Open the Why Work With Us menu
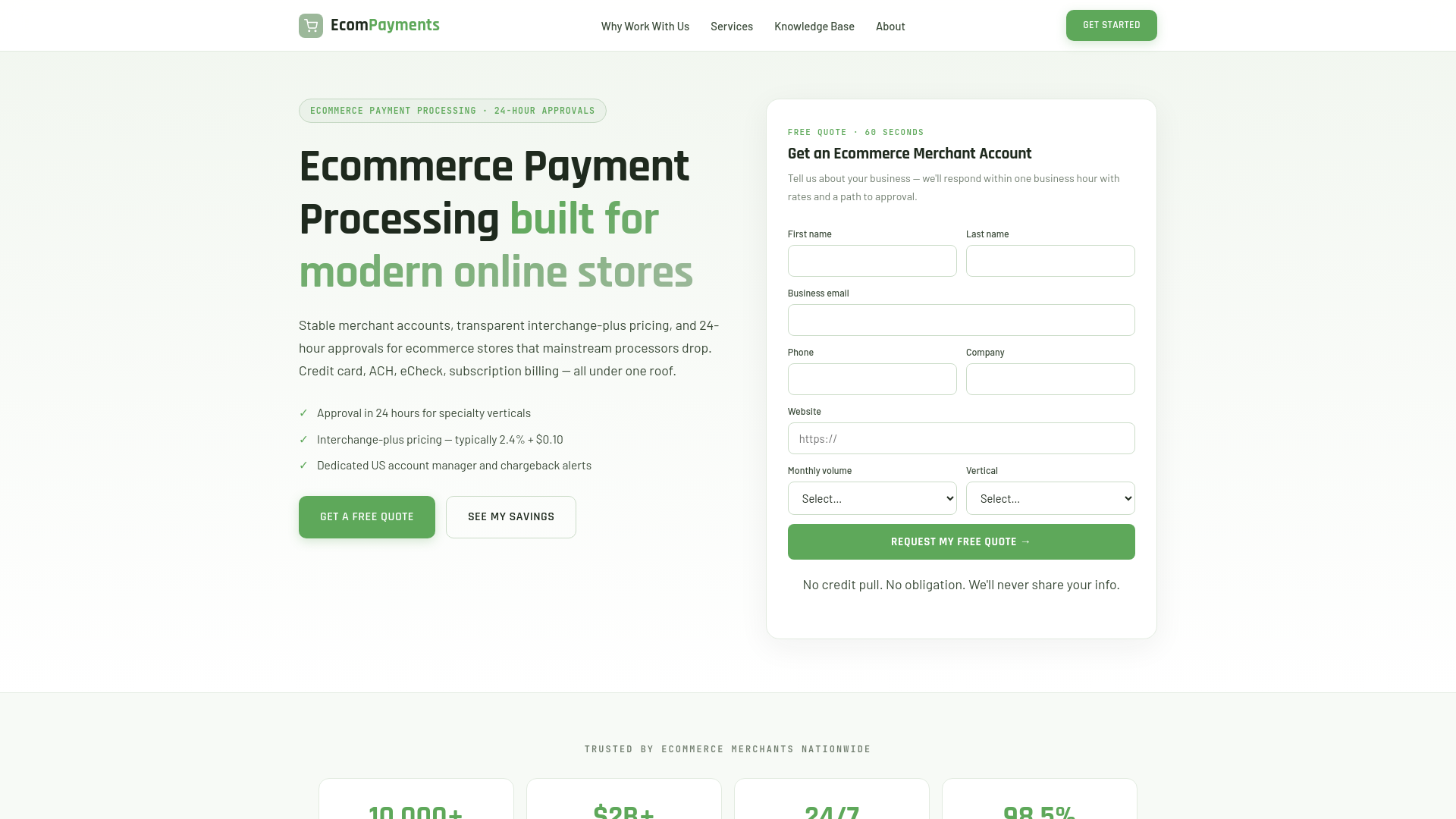The image size is (1456, 819). click(645, 27)
